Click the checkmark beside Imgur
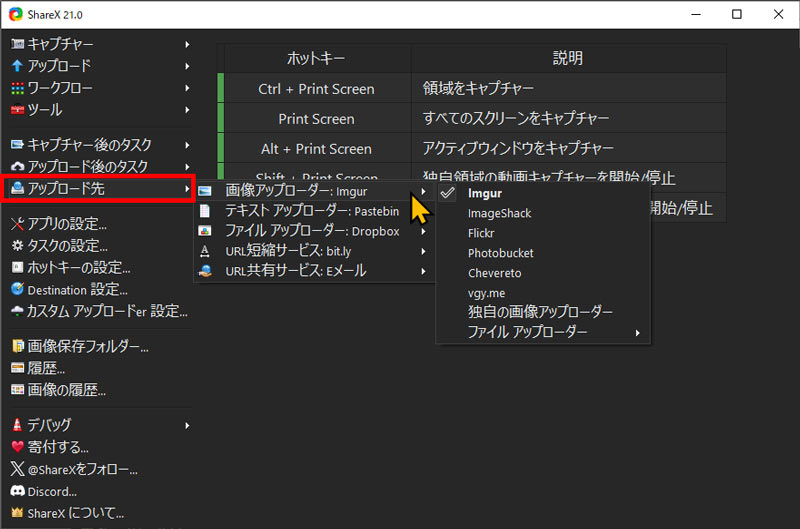 (x=447, y=193)
